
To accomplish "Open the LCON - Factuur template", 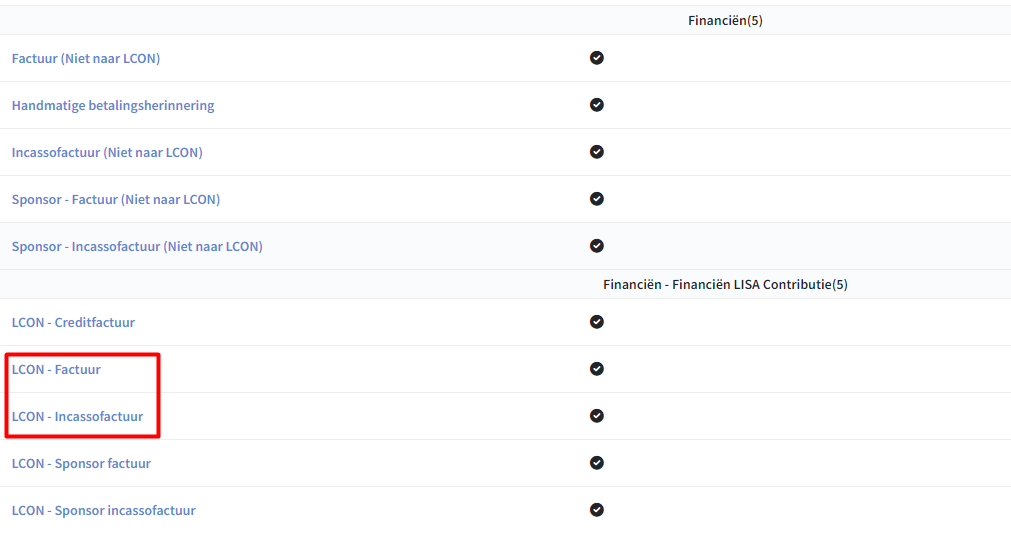I will click(56, 369).
